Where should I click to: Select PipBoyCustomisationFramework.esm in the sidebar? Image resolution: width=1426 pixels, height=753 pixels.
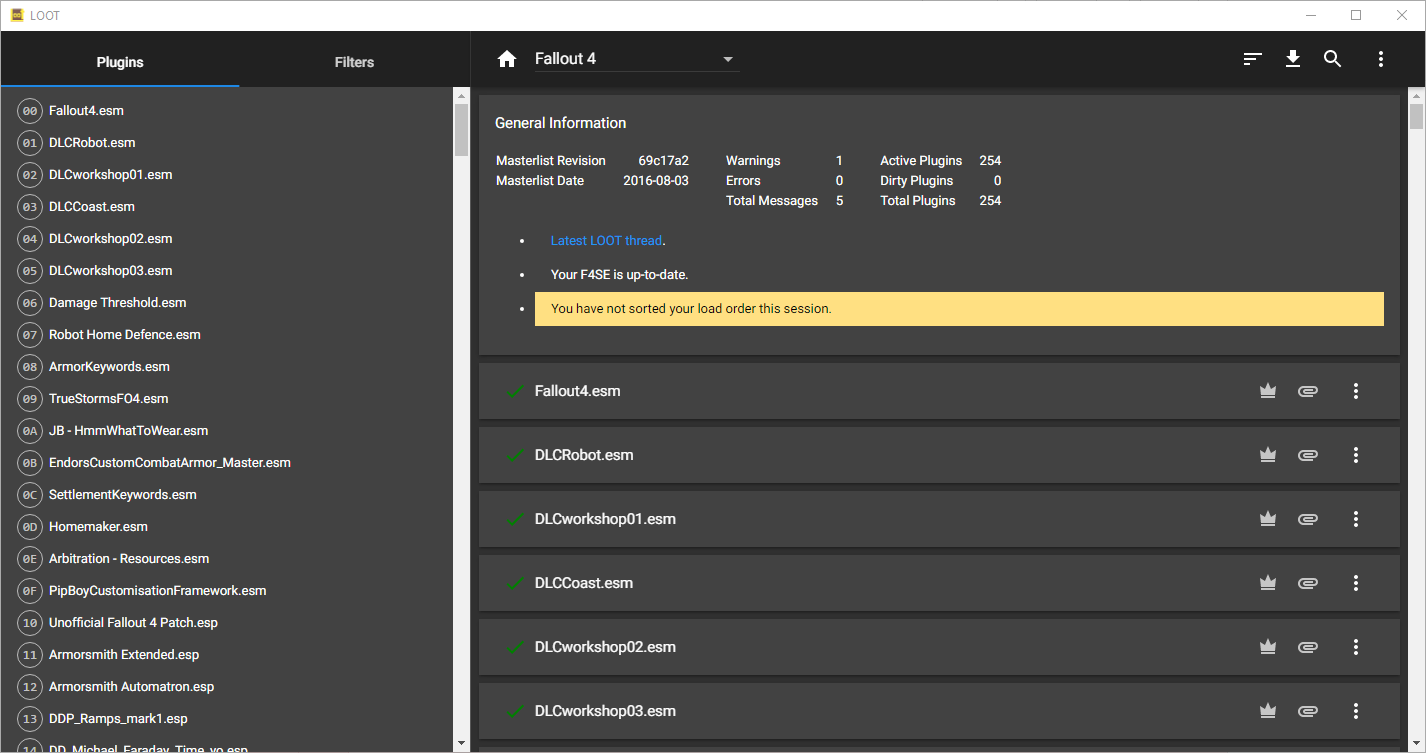pyautogui.click(x=227, y=591)
